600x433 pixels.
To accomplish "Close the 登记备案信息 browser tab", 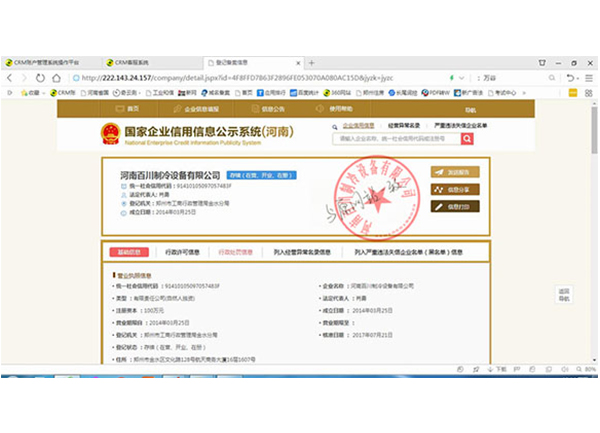I will pyautogui.click(x=296, y=62).
